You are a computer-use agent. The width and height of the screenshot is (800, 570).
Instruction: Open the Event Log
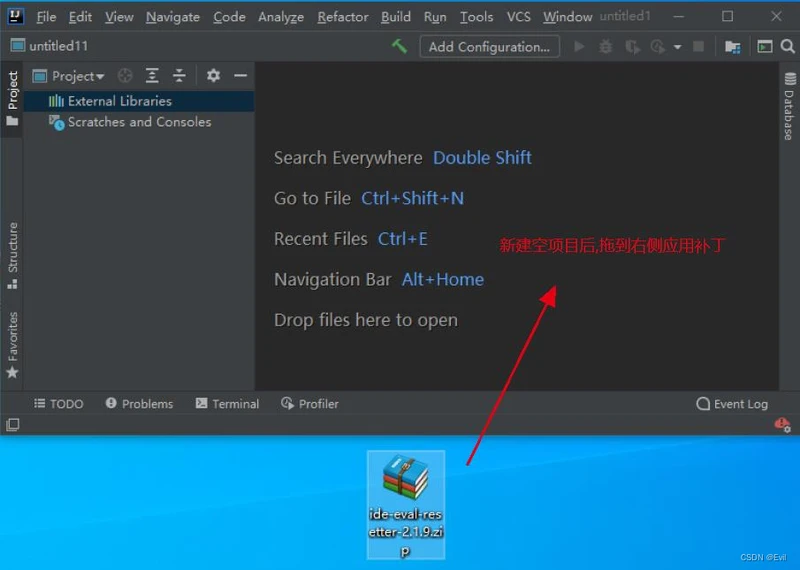[x=732, y=404]
